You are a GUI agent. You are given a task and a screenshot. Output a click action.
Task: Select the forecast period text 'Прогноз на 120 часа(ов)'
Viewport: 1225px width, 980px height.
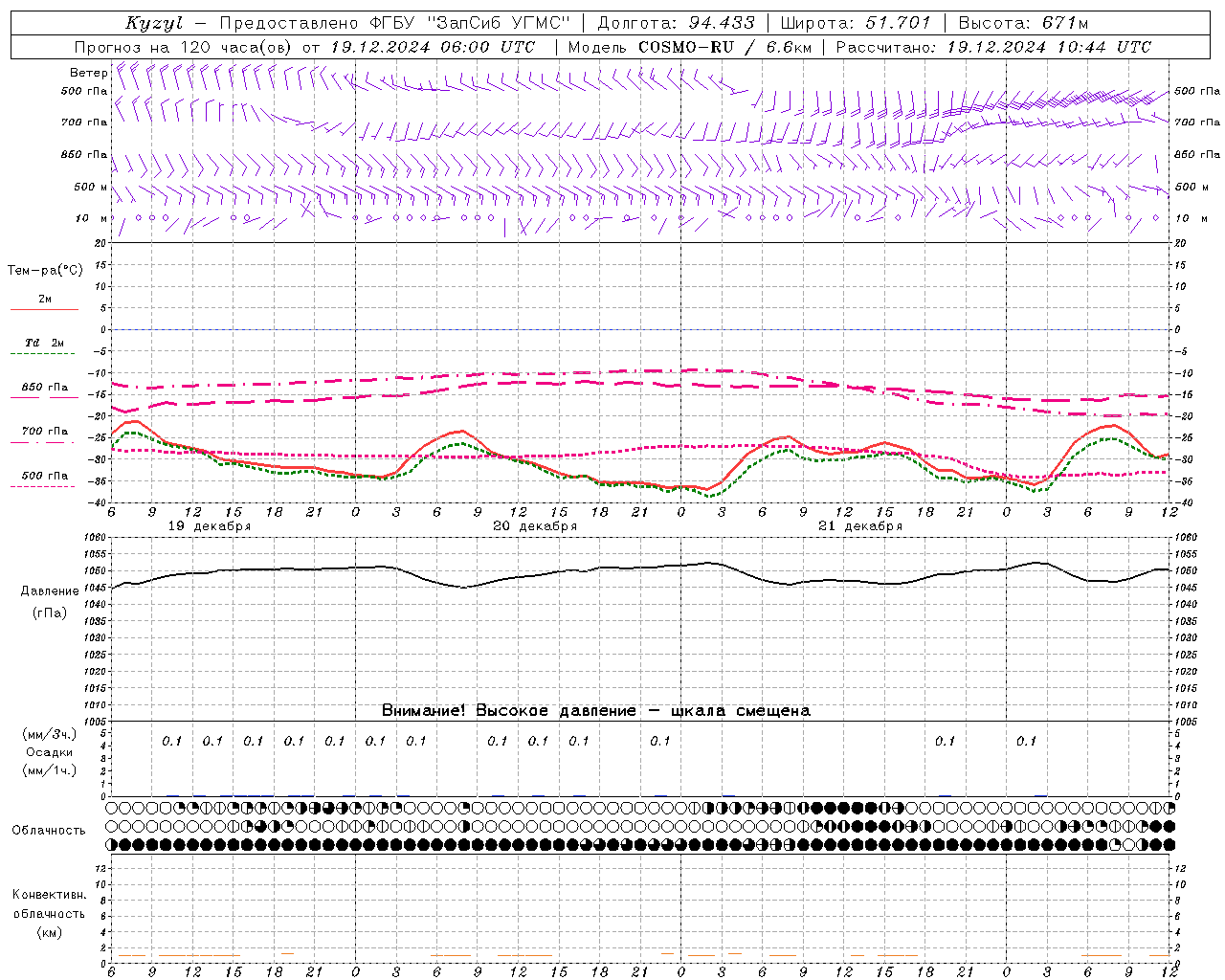click(x=185, y=47)
